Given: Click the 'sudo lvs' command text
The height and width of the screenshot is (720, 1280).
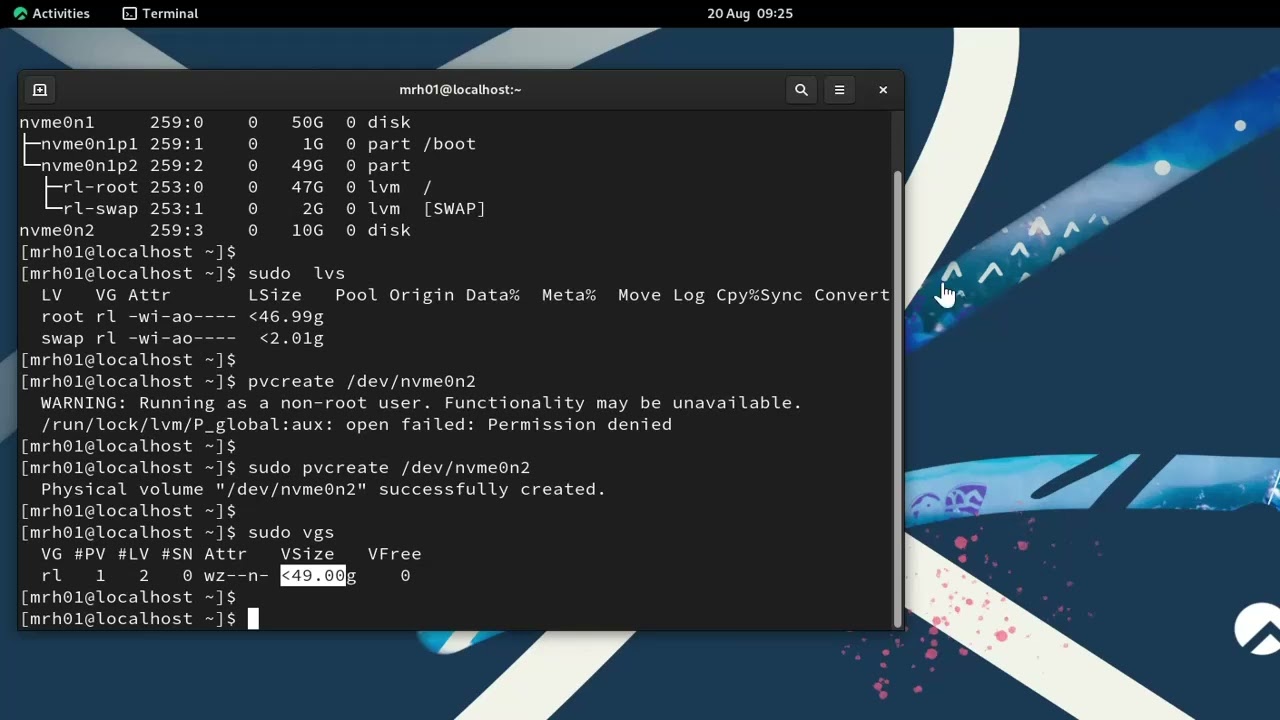Looking at the screenshot, I should (296, 274).
